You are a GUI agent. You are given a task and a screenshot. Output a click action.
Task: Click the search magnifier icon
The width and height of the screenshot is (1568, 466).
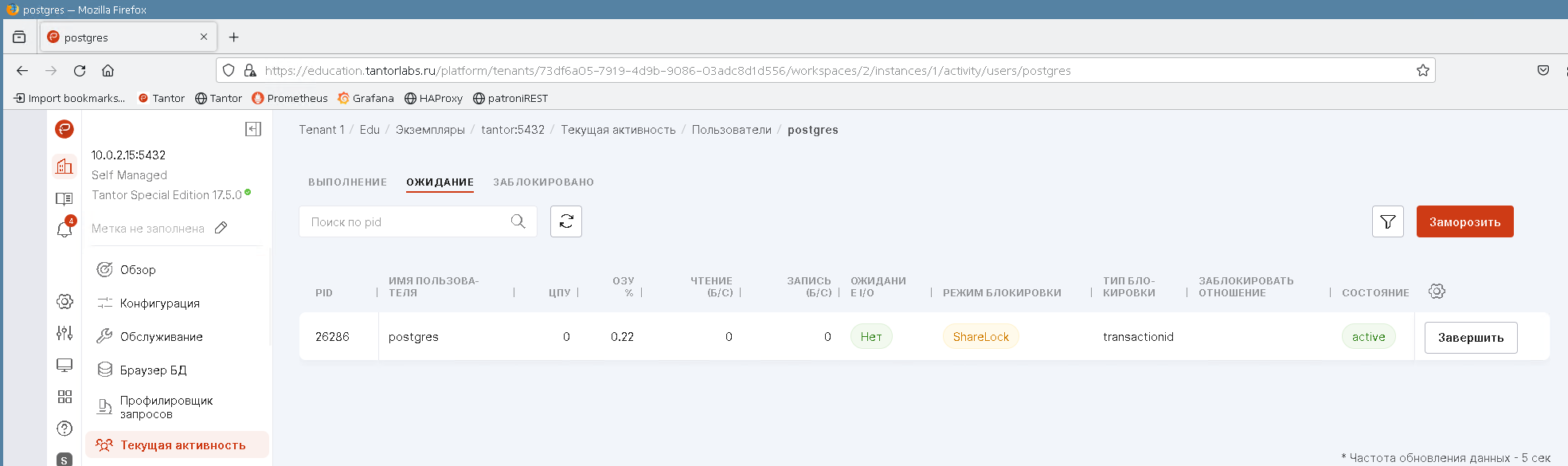tap(518, 221)
